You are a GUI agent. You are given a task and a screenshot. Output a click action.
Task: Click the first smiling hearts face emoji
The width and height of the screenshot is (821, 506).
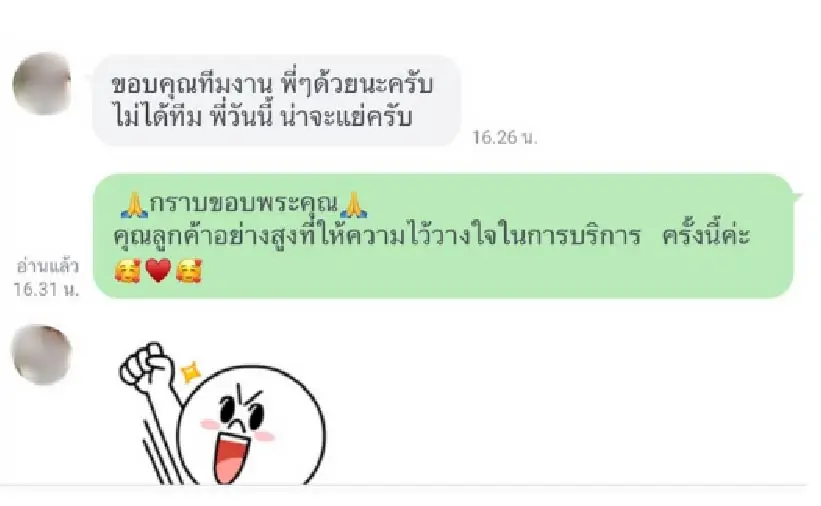click(x=128, y=271)
